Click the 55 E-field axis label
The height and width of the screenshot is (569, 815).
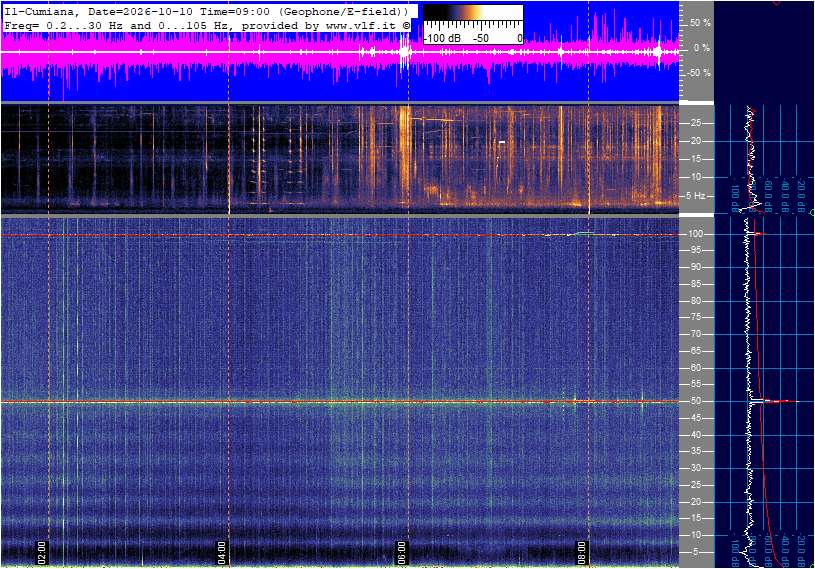[695, 385]
